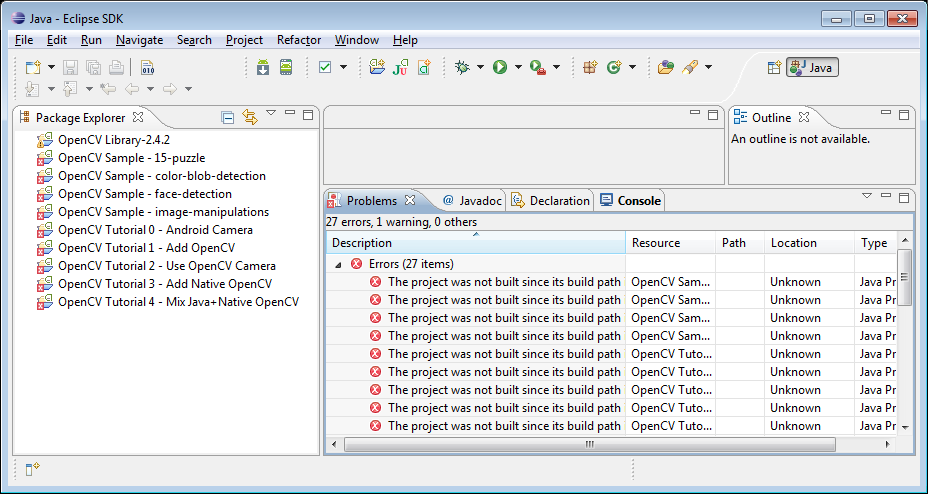Click the fast view icon in status bar
Screen dimensions: 928x494
32,470
